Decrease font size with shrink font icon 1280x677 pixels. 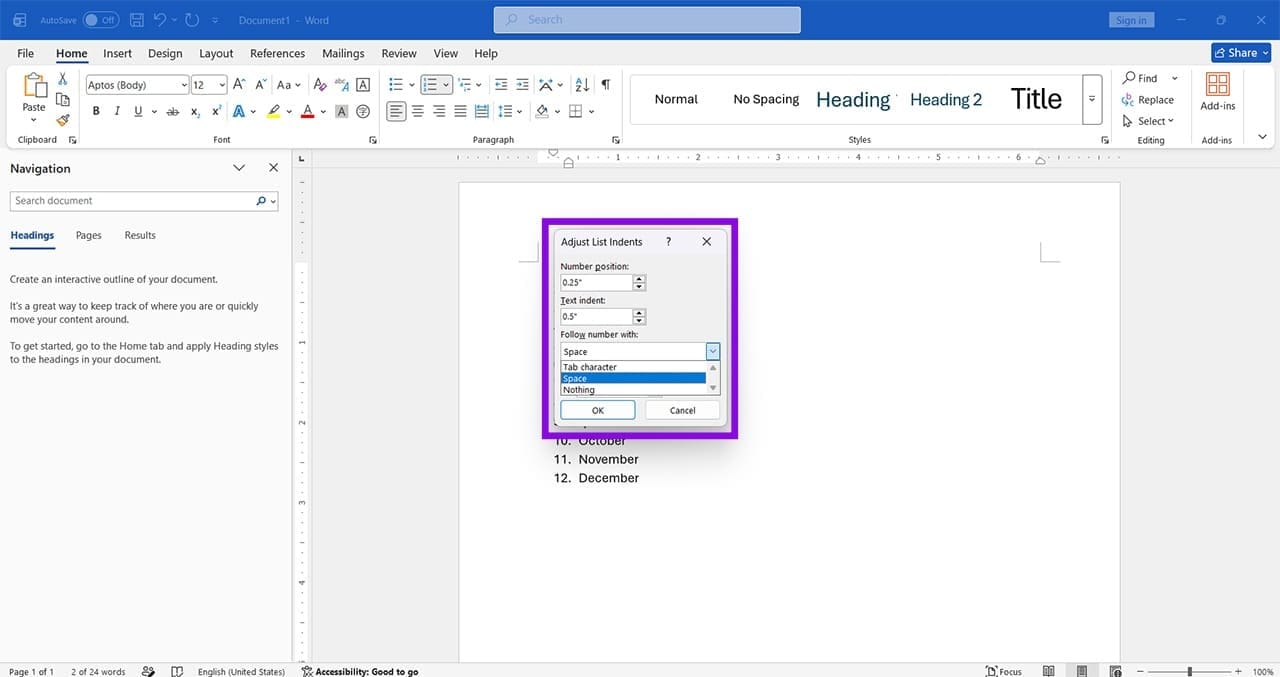(x=260, y=85)
